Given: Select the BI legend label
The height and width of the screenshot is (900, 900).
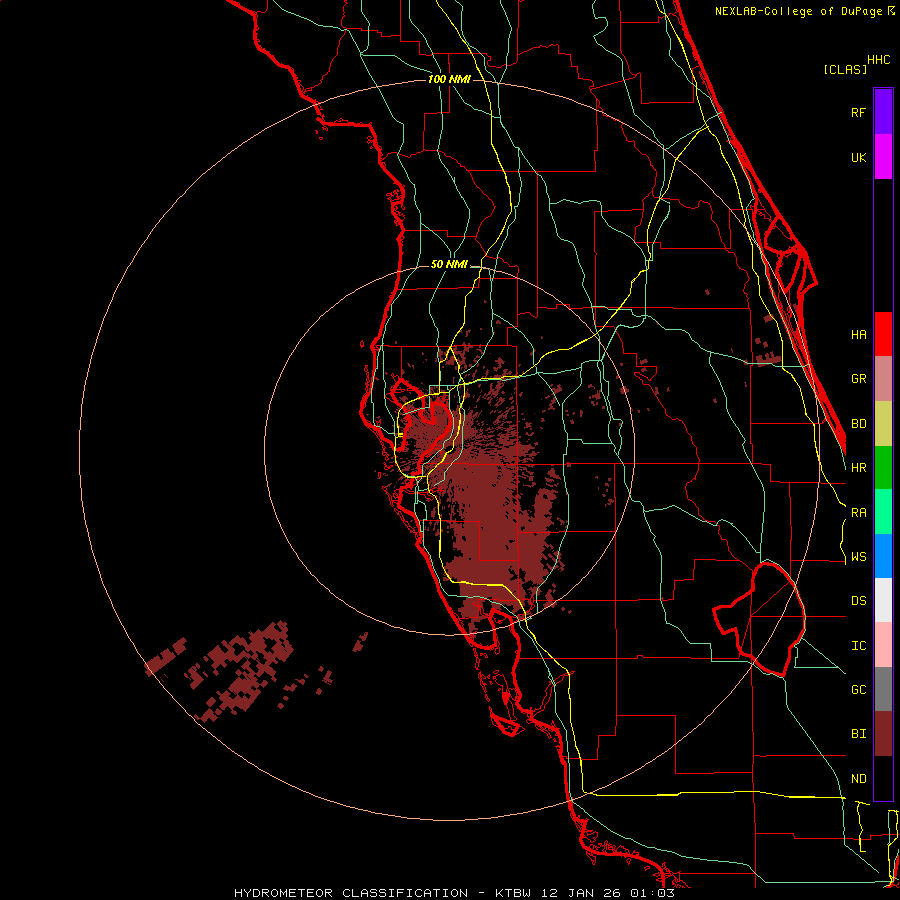Looking at the screenshot, I should pyautogui.click(x=858, y=734).
